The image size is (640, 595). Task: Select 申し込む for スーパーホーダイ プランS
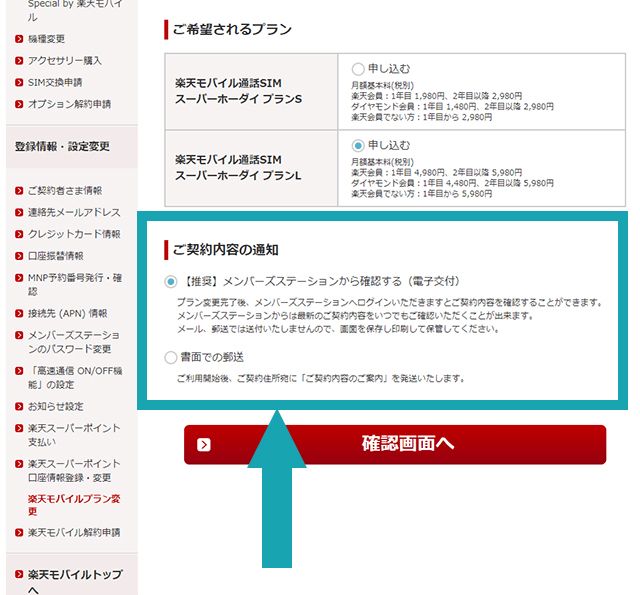point(358,69)
